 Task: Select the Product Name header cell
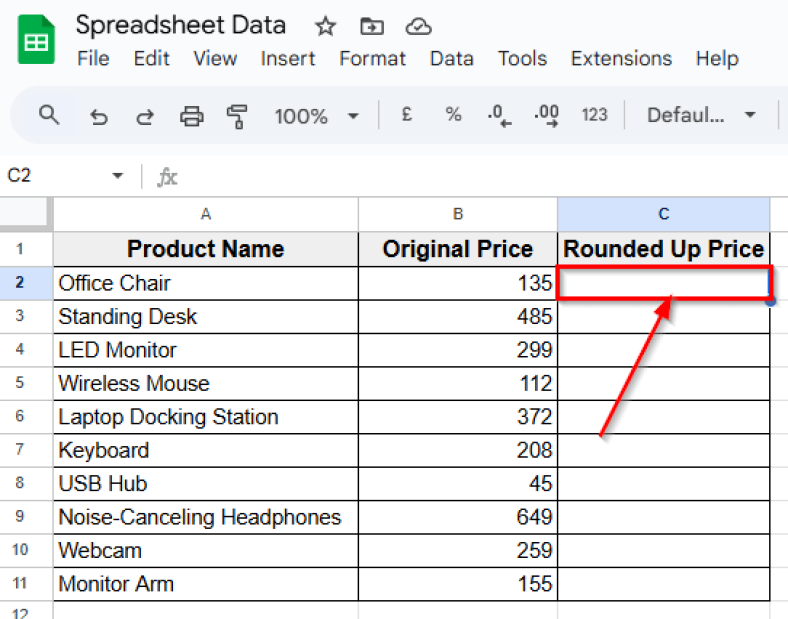206,249
